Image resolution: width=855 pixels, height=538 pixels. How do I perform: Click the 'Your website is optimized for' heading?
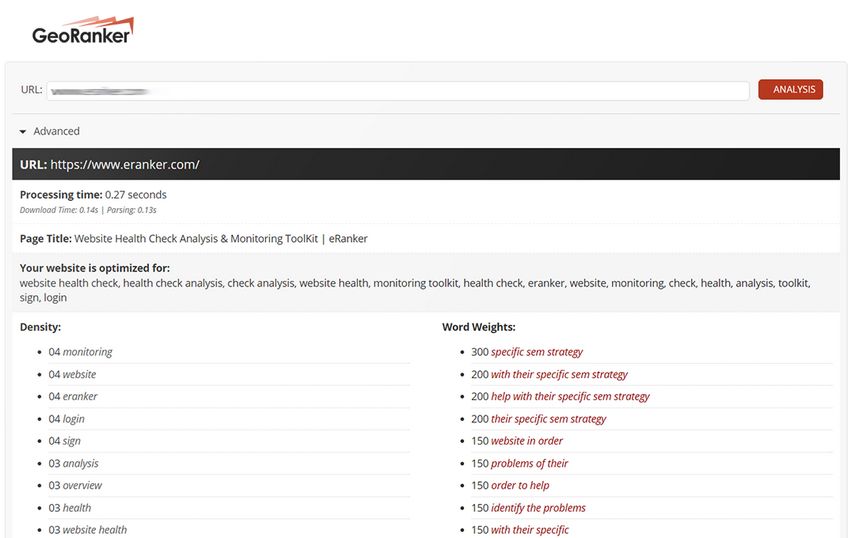(x=95, y=268)
